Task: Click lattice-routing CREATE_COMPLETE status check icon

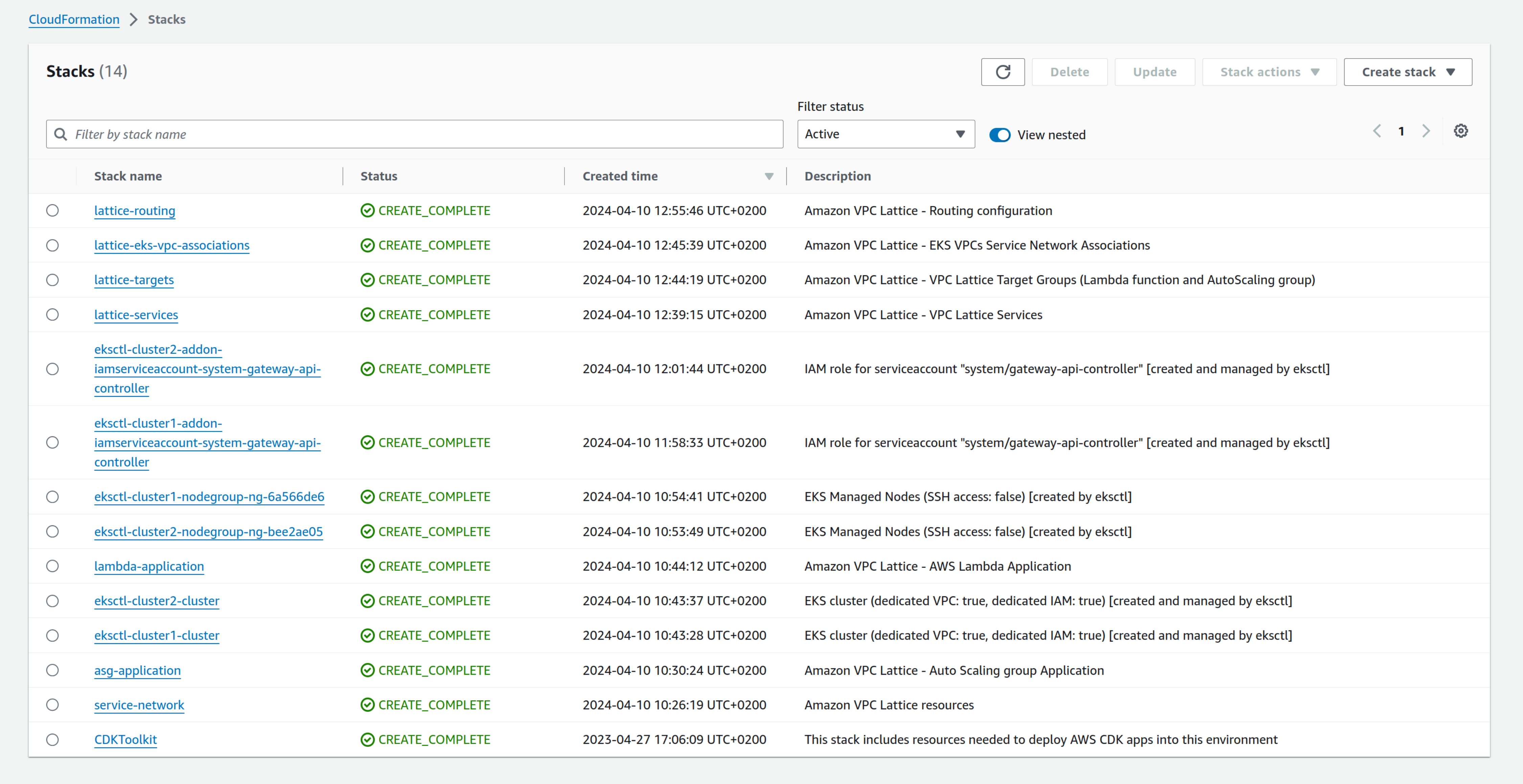Action: 367,211
